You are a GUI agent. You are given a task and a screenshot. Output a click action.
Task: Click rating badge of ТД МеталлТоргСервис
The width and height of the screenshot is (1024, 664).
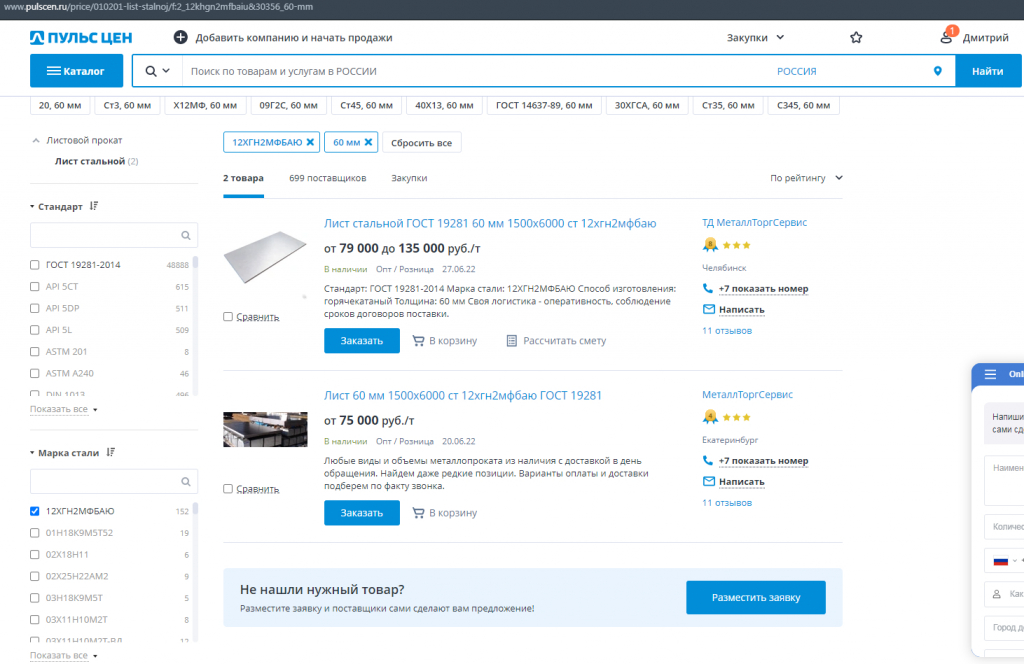[710, 245]
